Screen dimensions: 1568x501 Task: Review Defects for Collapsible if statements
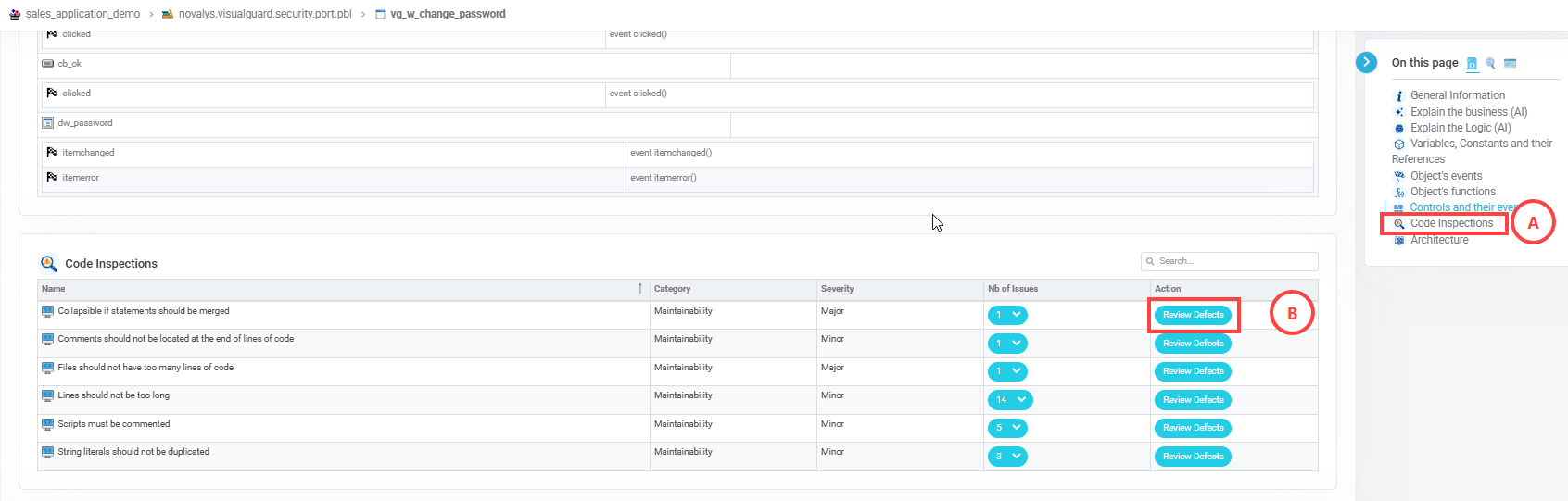tap(1193, 315)
